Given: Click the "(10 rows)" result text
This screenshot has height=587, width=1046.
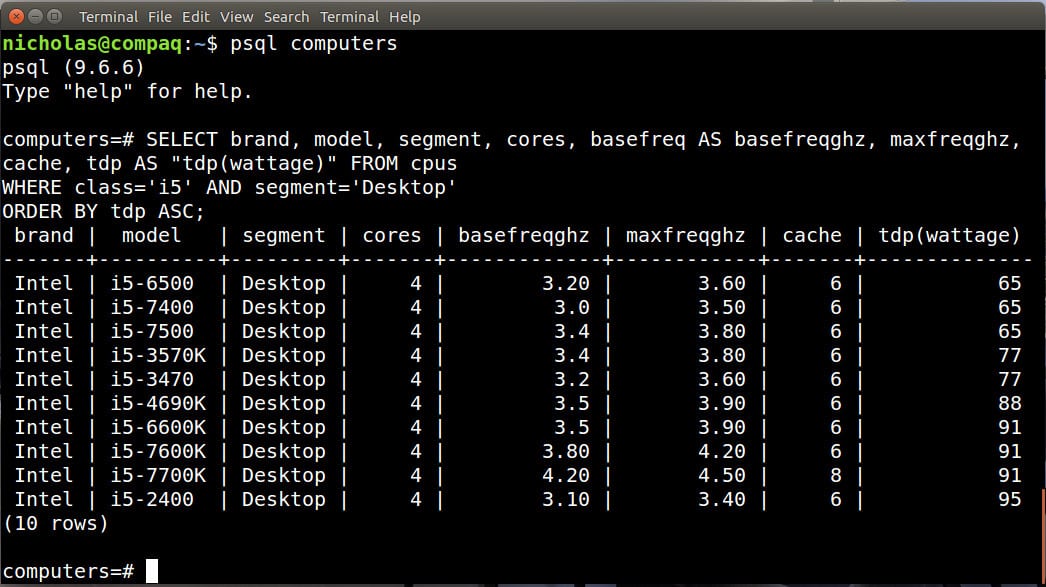Looking at the screenshot, I should [x=55, y=523].
